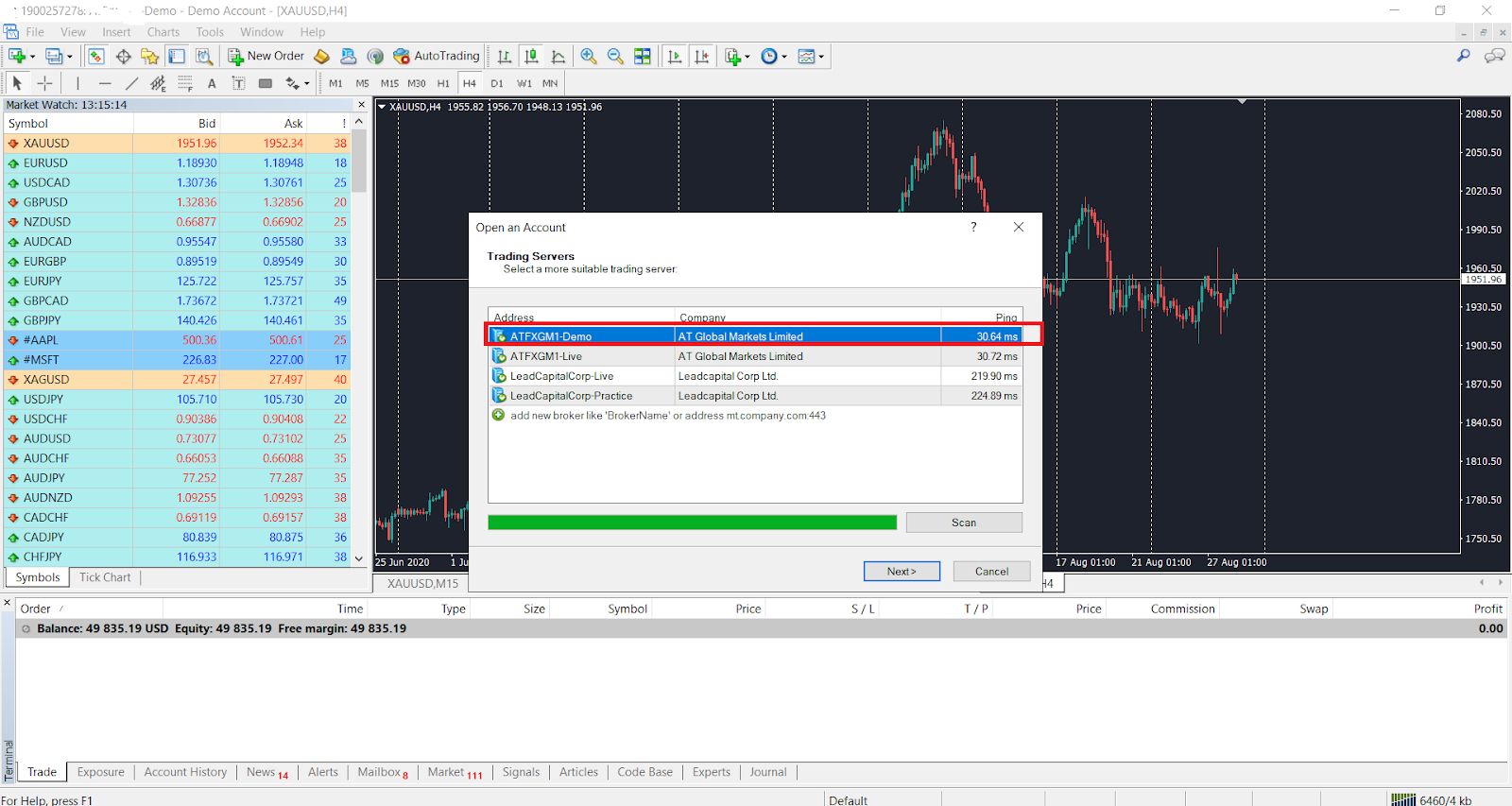Expand the New Chart dropdown arrow
The width and height of the screenshot is (1512, 806).
[33, 57]
